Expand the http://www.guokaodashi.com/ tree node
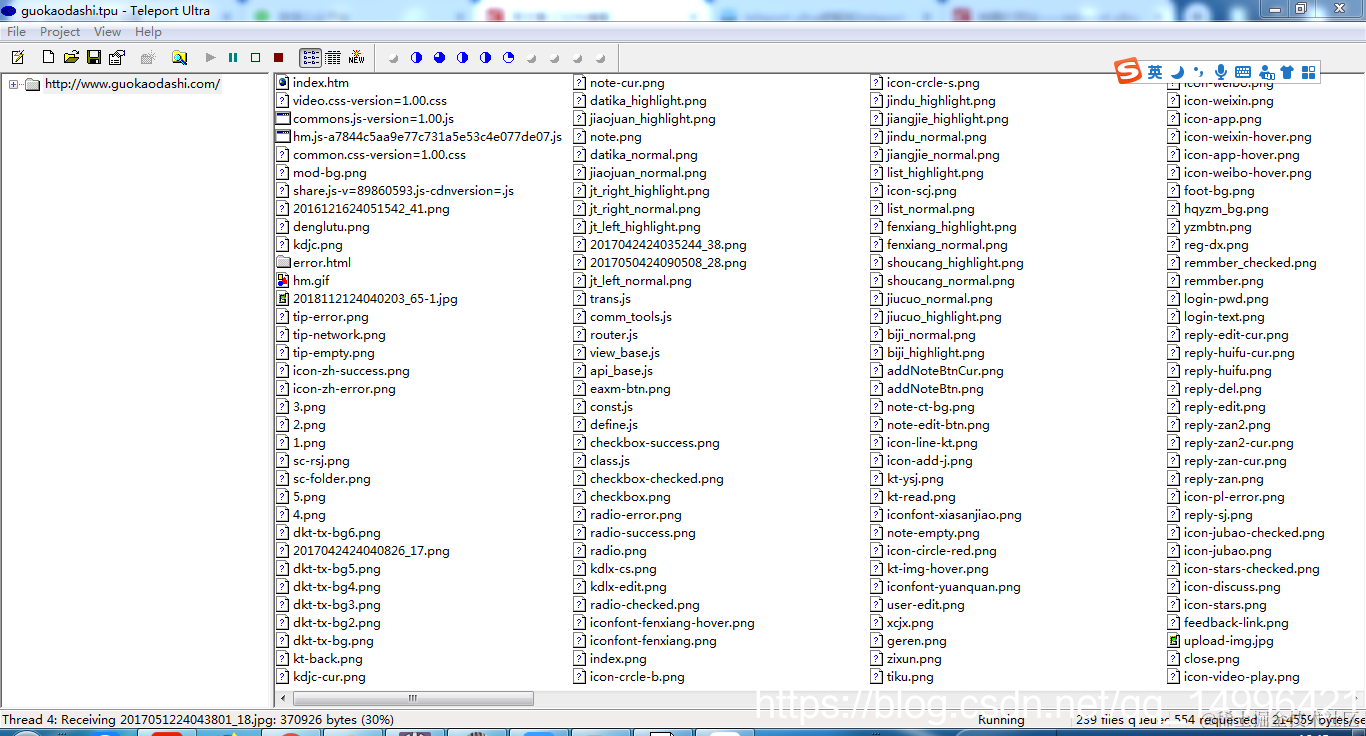1366x736 pixels. tap(14, 84)
